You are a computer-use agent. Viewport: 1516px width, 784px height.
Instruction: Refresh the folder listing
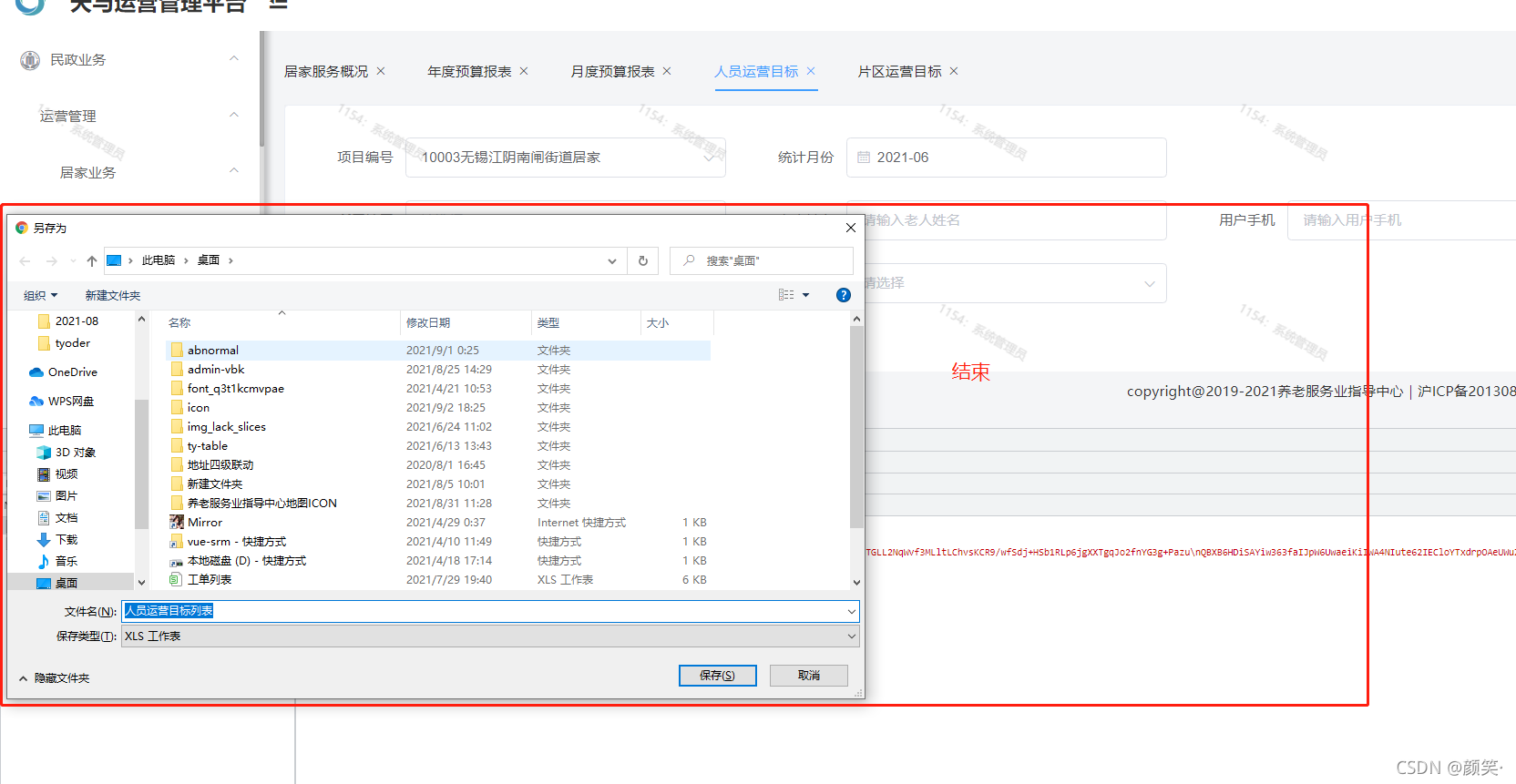click(x=643, y=260)
